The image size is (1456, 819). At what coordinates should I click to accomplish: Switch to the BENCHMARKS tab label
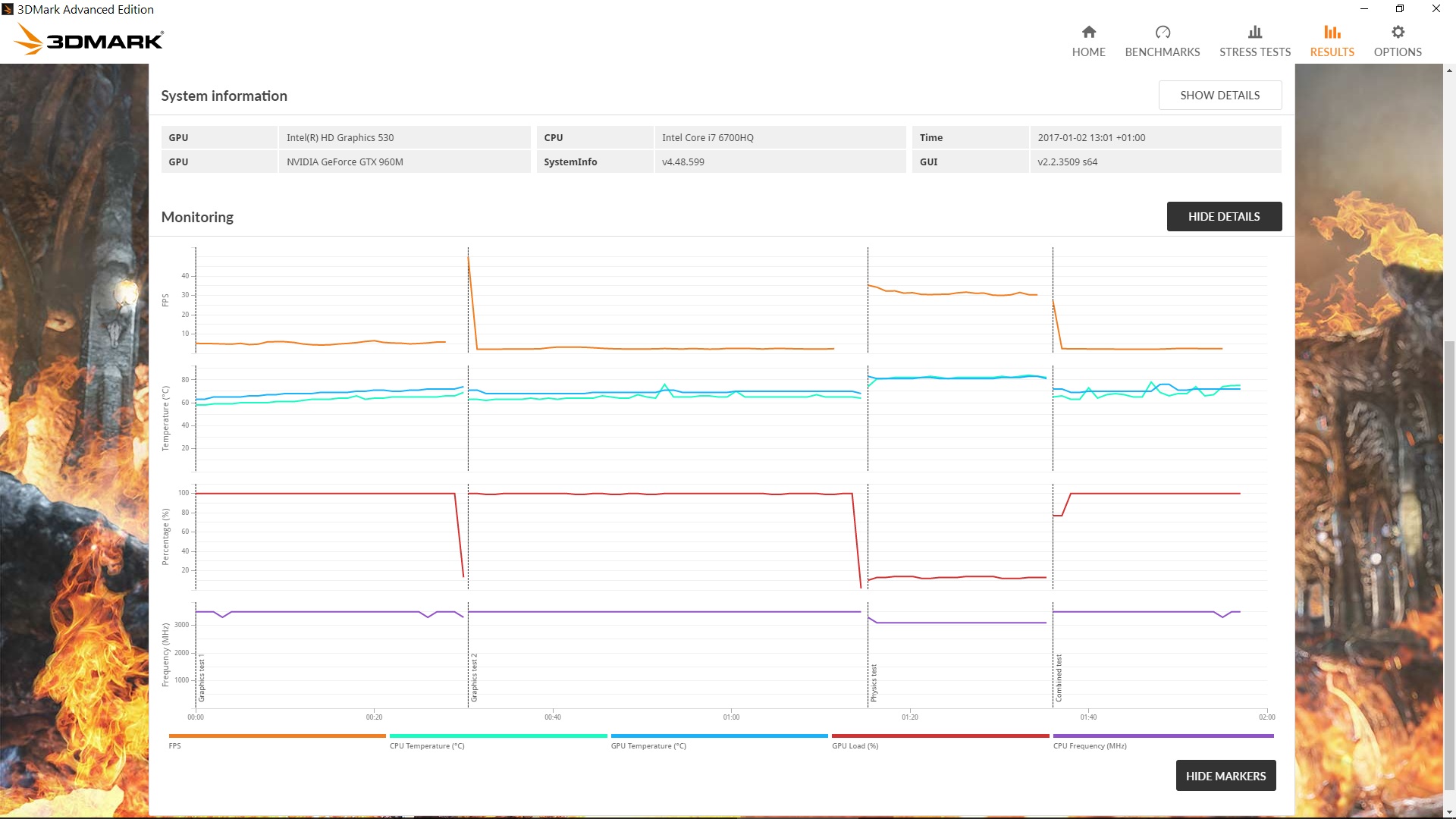click(1163, 52)
